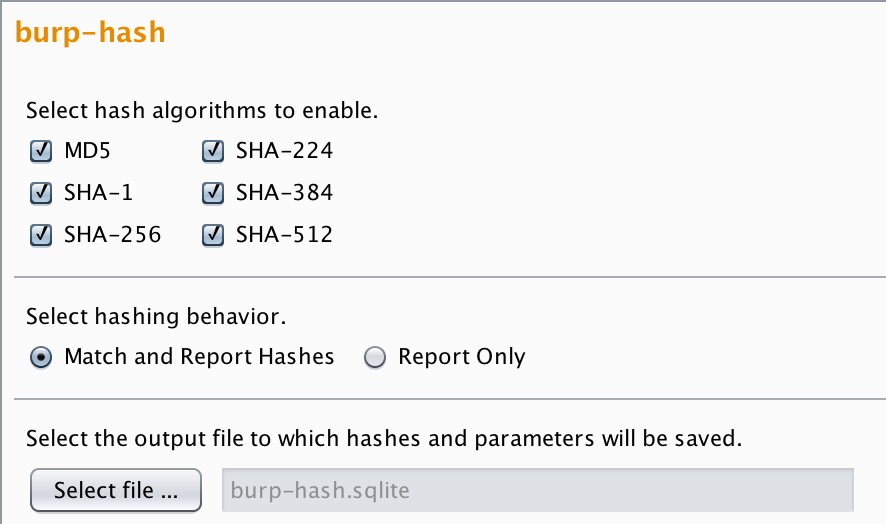Select the Report Only radio button
Screen dimensions: 886x524
click(x=375, y=357)
